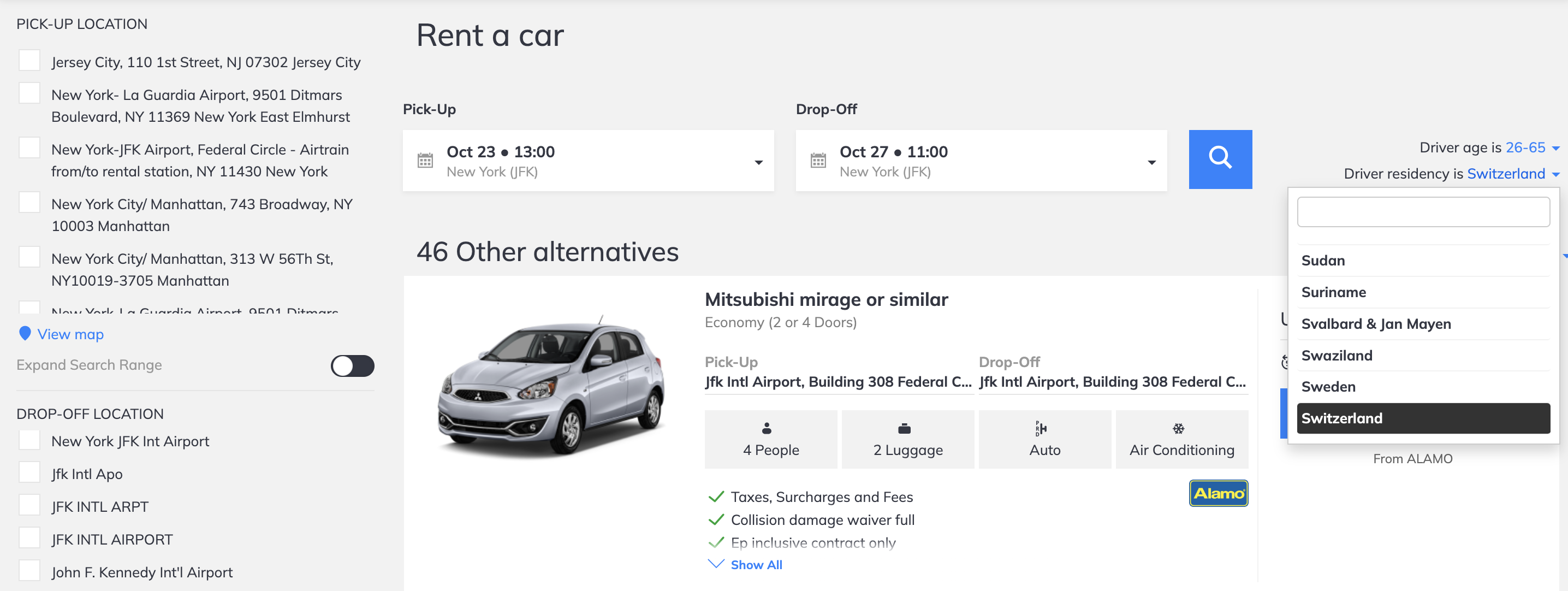Click the blue search magnifier button
Image resolution: width=1568 pixels, height=591 pixels.
(x=1220, y=159)
